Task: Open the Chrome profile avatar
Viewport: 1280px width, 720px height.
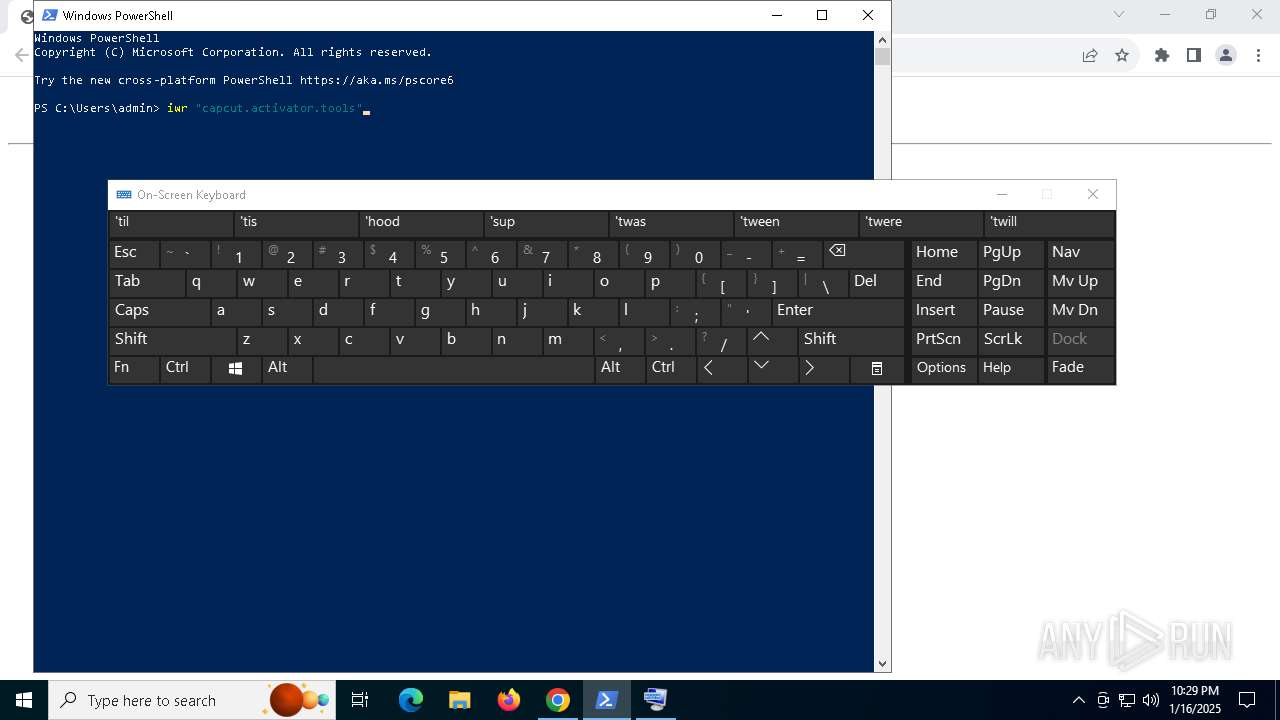Action: 1226,55
